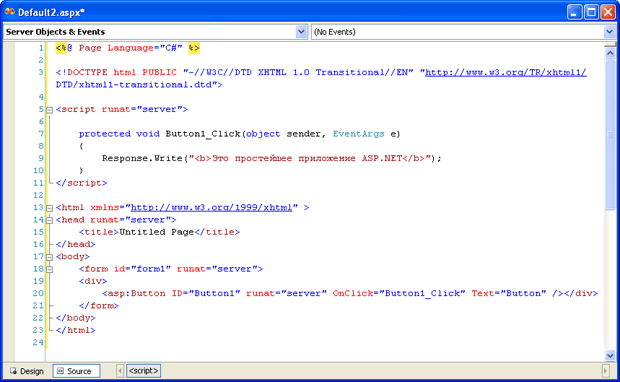
Task: Click the closing </script> tag on line 11
Action: pyautogui.click(x=81, y=183)
